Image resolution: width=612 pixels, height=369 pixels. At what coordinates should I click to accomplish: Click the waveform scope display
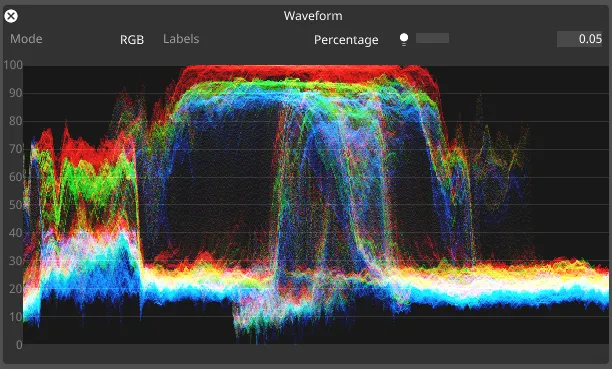pyautogui.click(x=316, y=205)
